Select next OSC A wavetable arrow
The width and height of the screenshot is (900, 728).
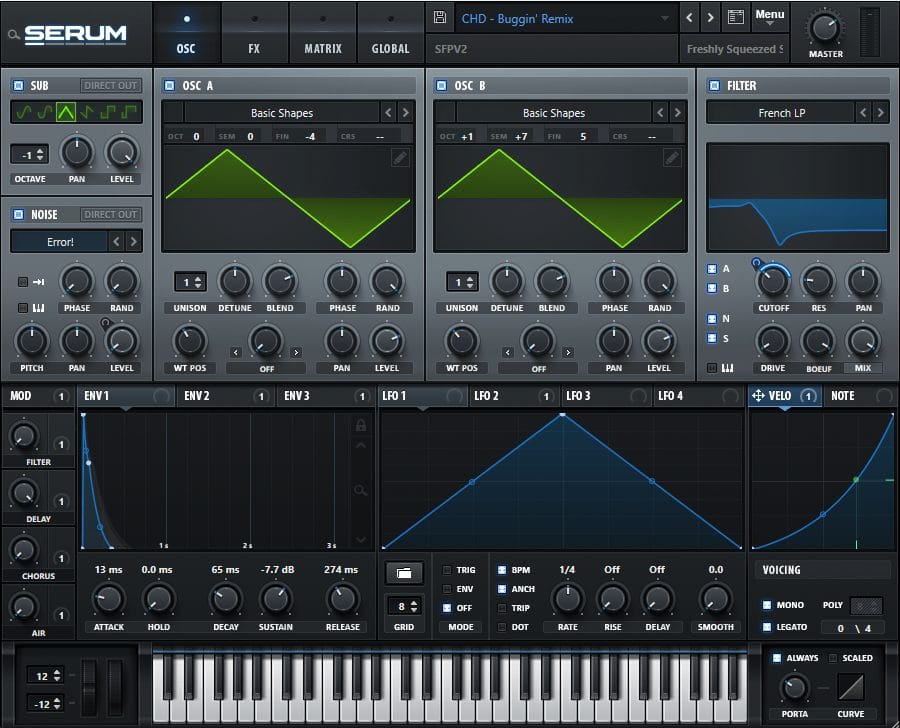(x=406, y=113)
